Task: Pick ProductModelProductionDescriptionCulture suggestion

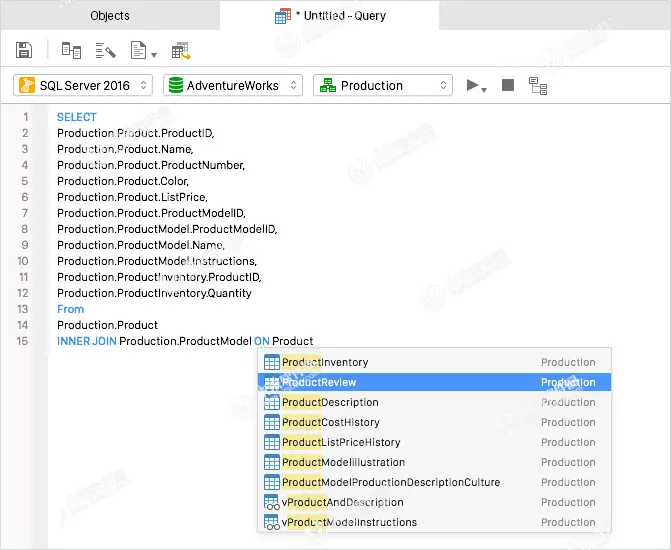Action: click(x=434, y=482)
